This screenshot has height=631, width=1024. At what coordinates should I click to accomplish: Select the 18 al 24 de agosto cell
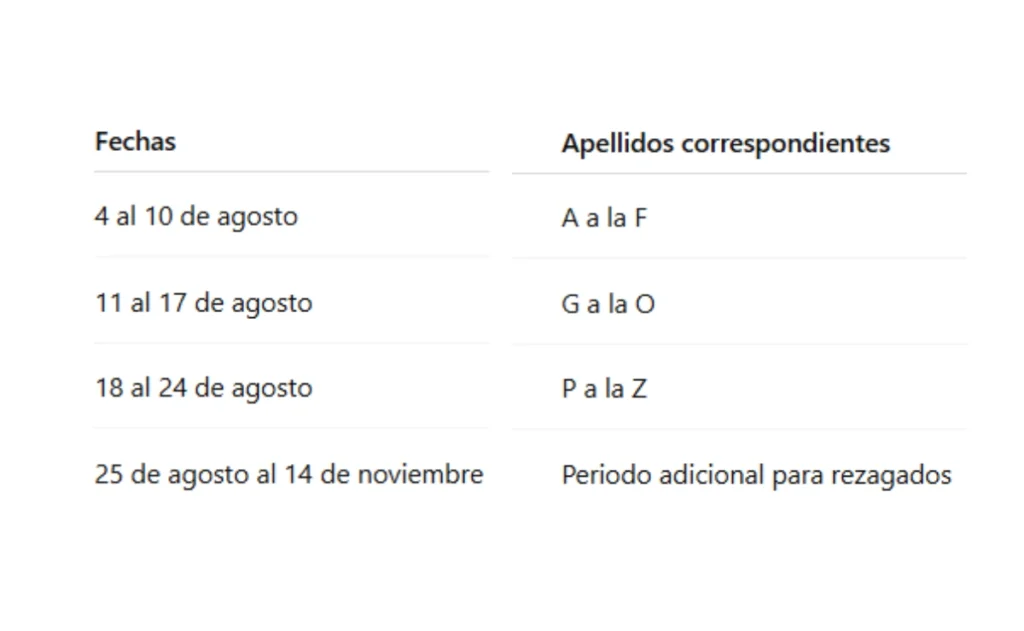(204, 388)
